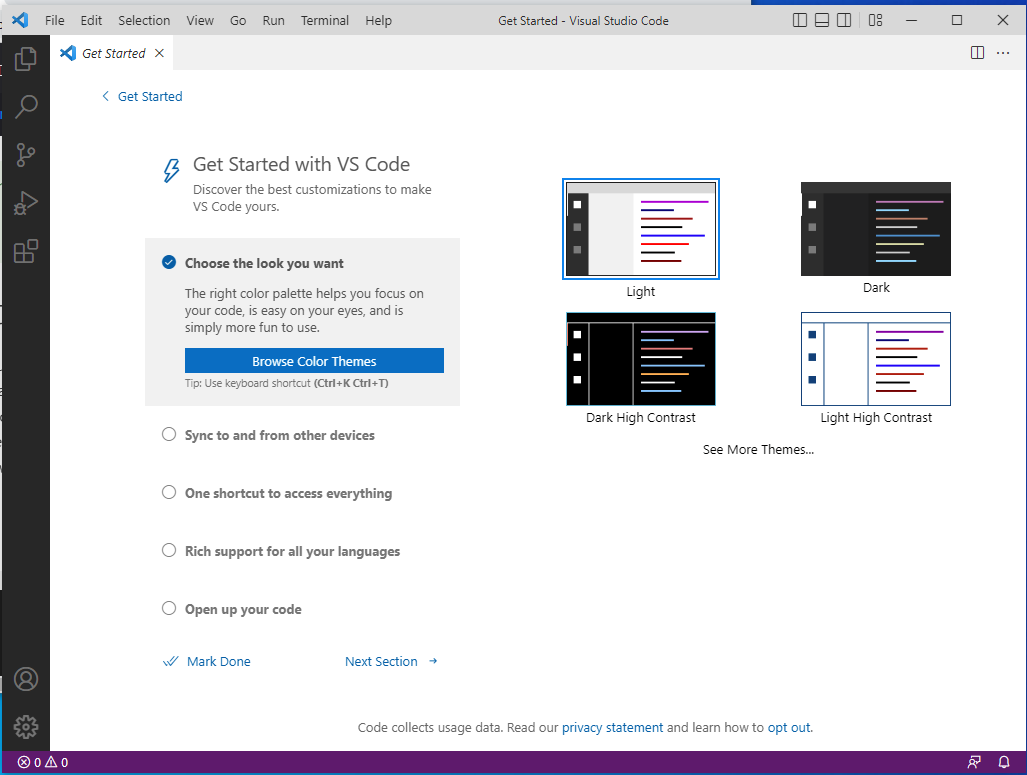The image size is (1027, 775).
Task: Open the Customize Layout control in title bar
Action: (876, 20)
